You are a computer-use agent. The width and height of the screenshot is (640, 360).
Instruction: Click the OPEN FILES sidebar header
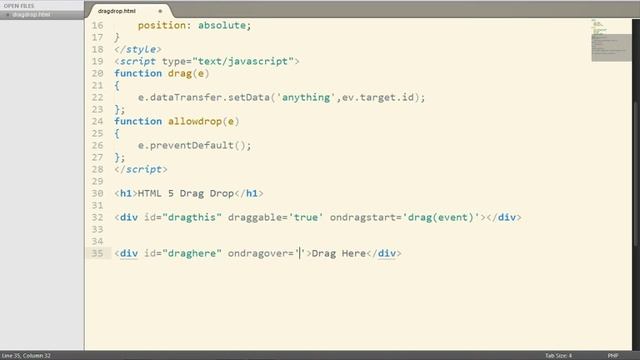(x=19, y=6)
